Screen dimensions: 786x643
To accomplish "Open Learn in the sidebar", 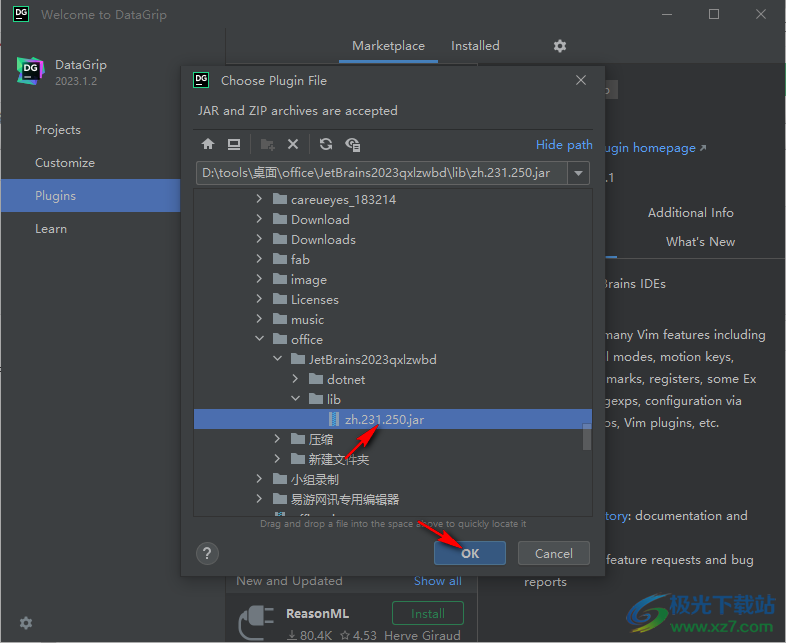I will tap(51, 229).
